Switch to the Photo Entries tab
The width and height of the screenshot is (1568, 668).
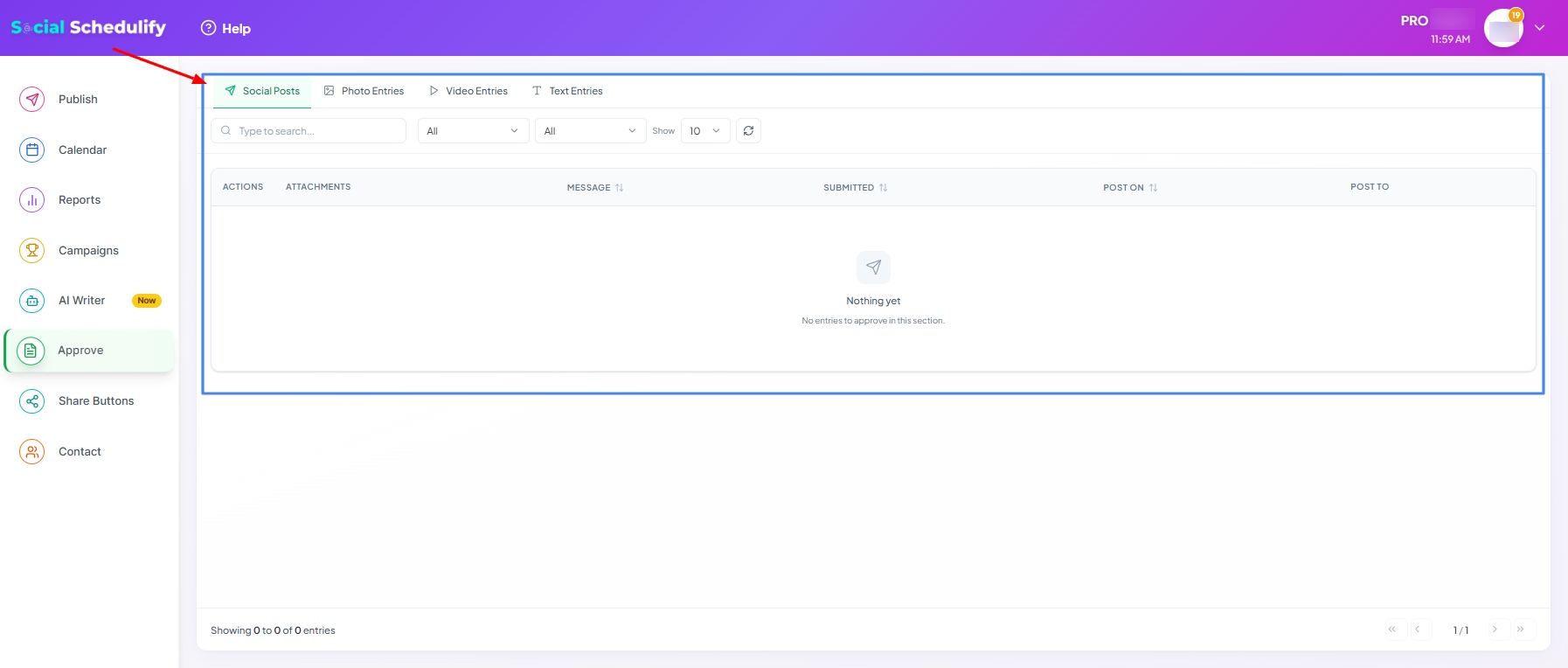pos(364,91)
